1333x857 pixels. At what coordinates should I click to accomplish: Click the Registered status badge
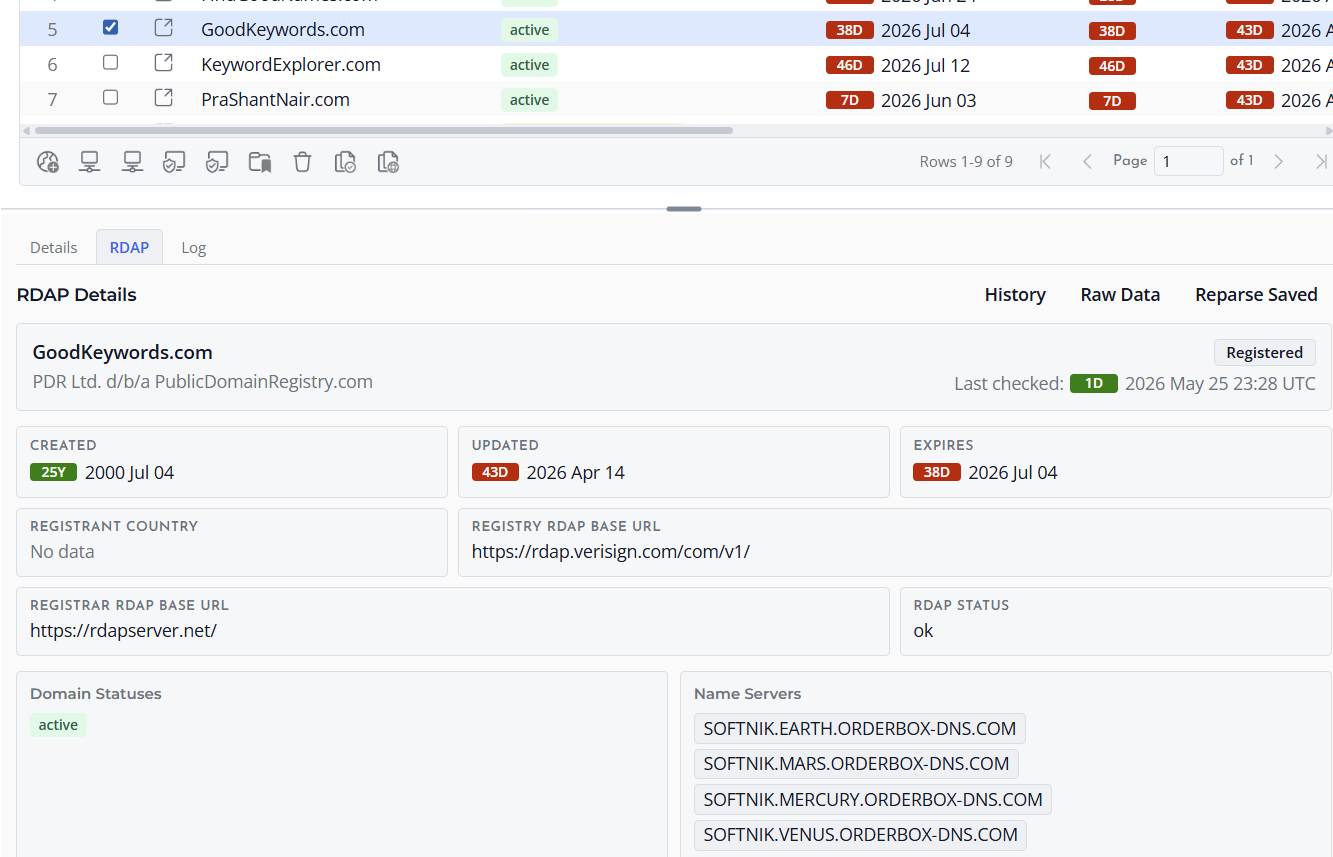pos(1264,352)
